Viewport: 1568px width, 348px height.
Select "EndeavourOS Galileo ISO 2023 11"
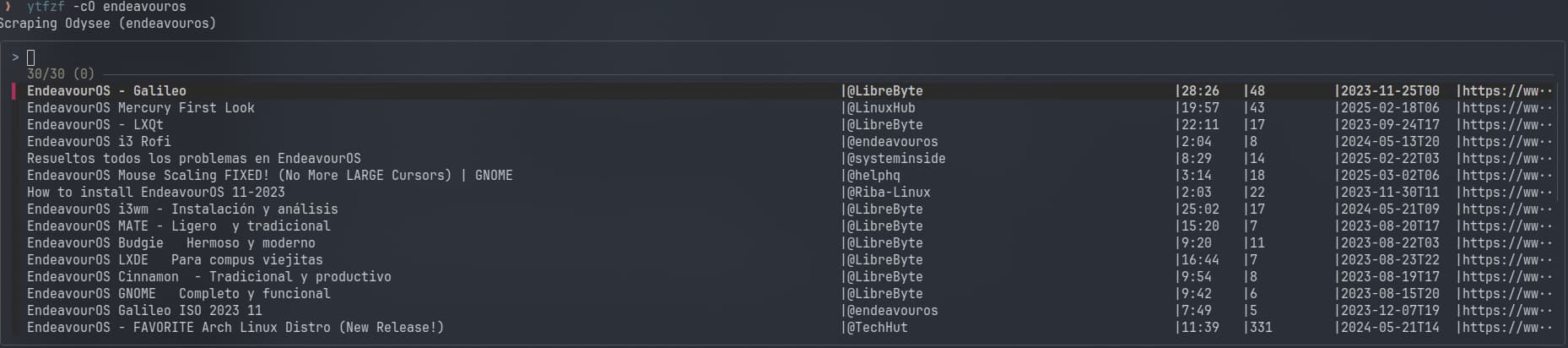(144, 311)
